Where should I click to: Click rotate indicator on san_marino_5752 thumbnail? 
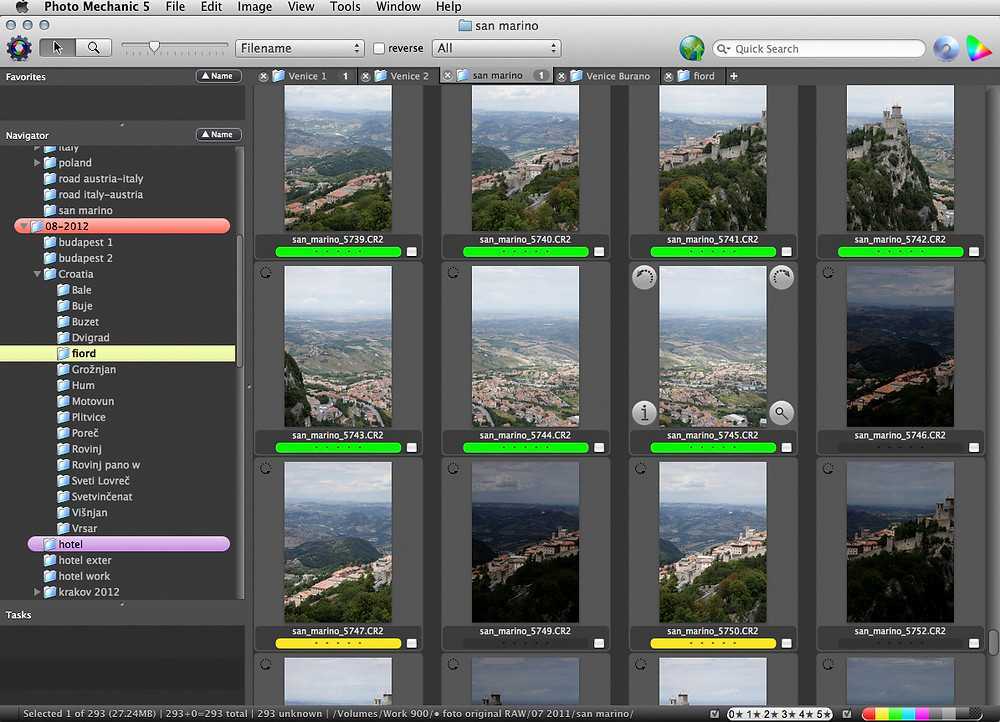828,469
